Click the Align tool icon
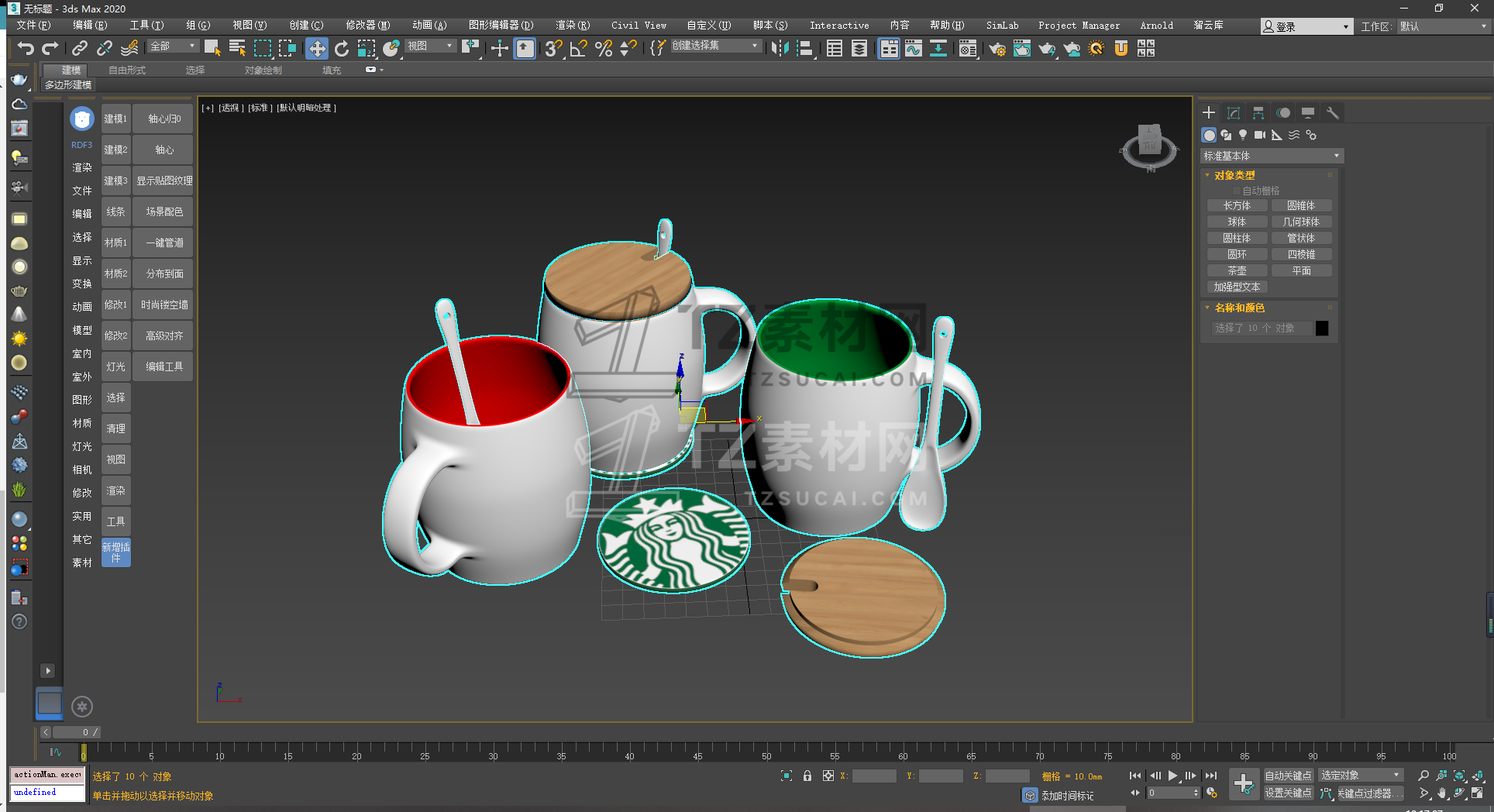Viewport: 1494px width, 812px height. point(805,48)
